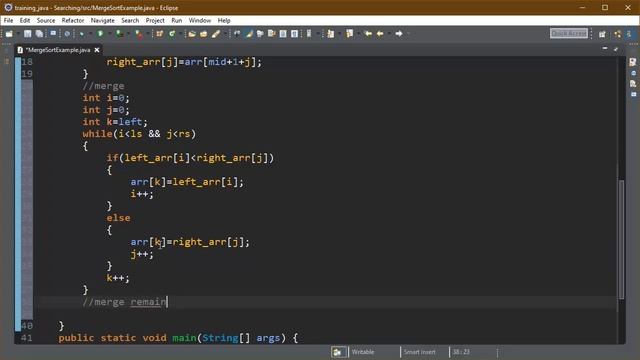Click the Search flashlight toolbar icon

pyautogui.click(x=216, y=34)
